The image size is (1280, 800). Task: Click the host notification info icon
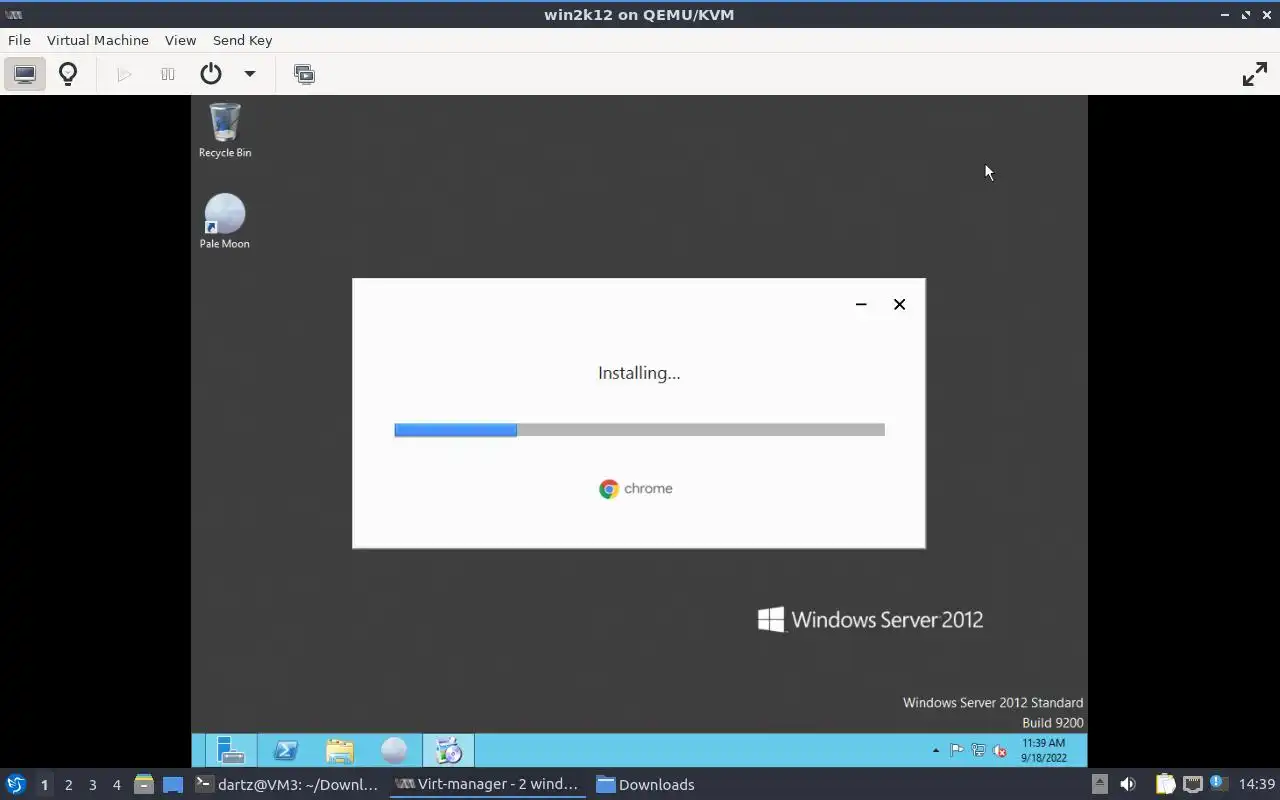click(x=1217, y=783)
